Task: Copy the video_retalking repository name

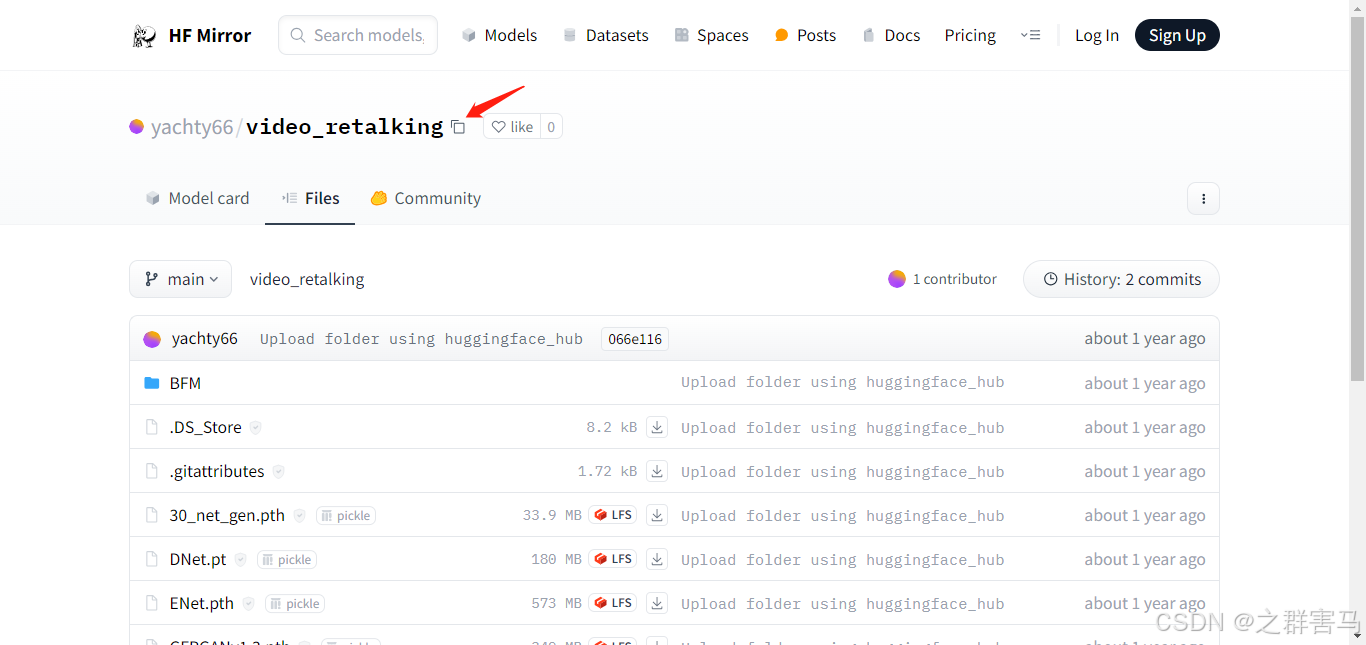Action: coord(458,127)
